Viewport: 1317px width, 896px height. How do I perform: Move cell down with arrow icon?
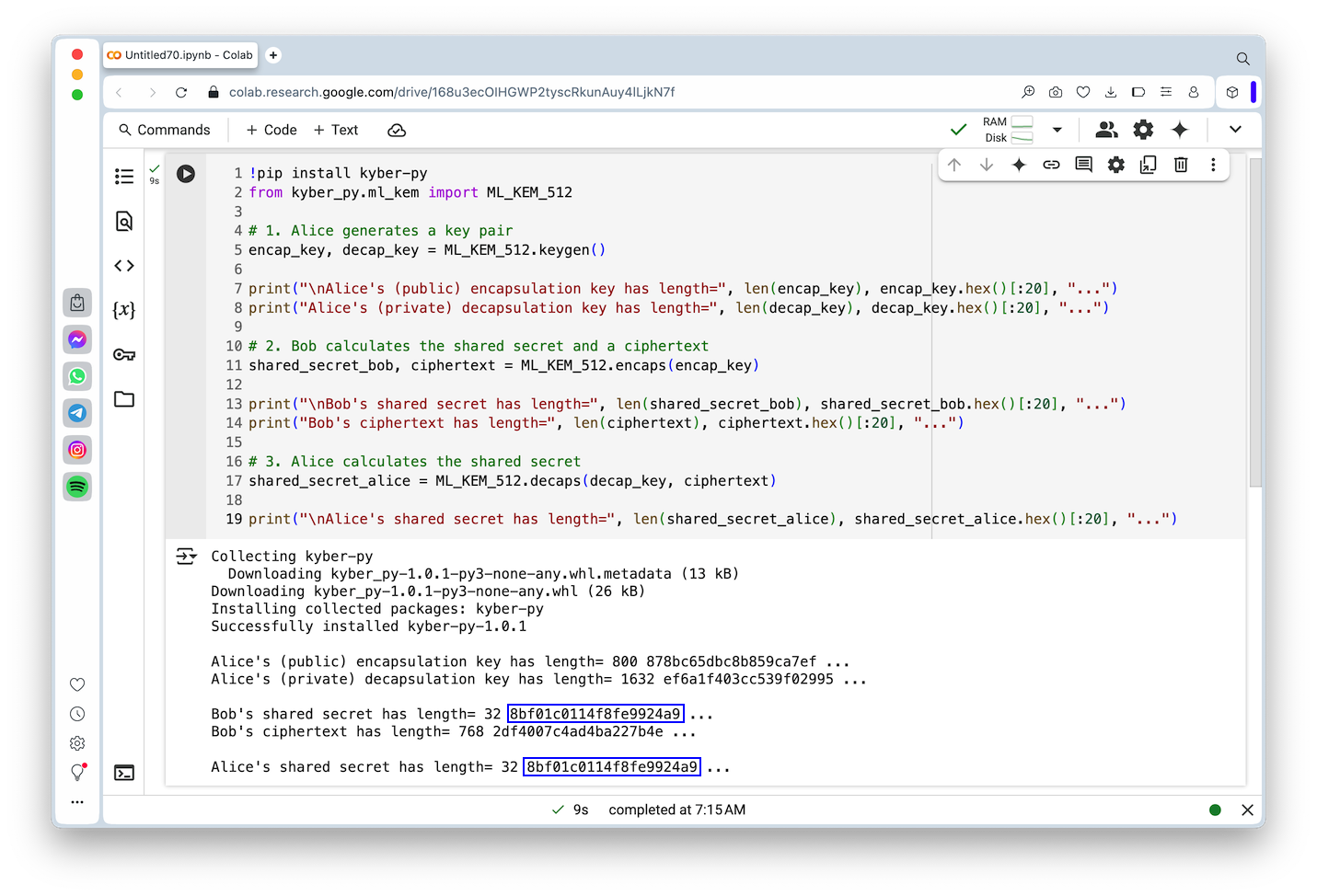click(987, 165)
